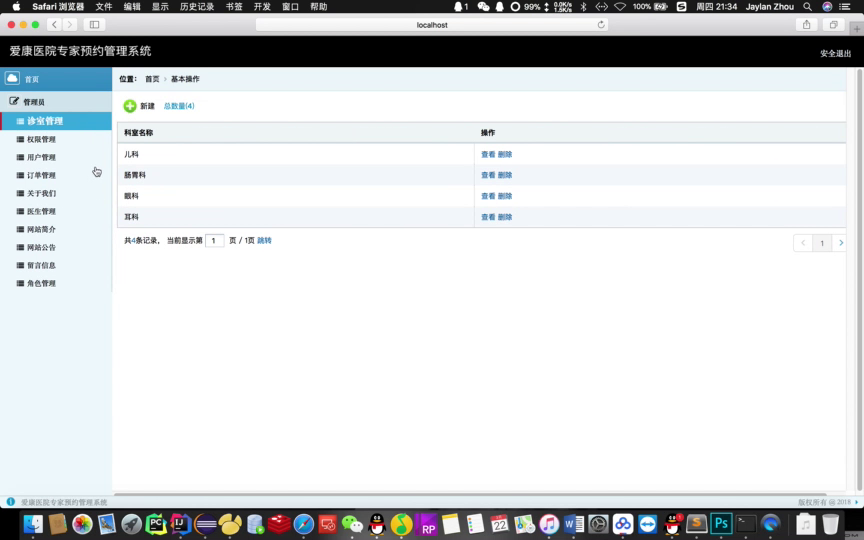Click the green plus 新建 icon
The height and width of the screenshot is (540, 864).
129,106
